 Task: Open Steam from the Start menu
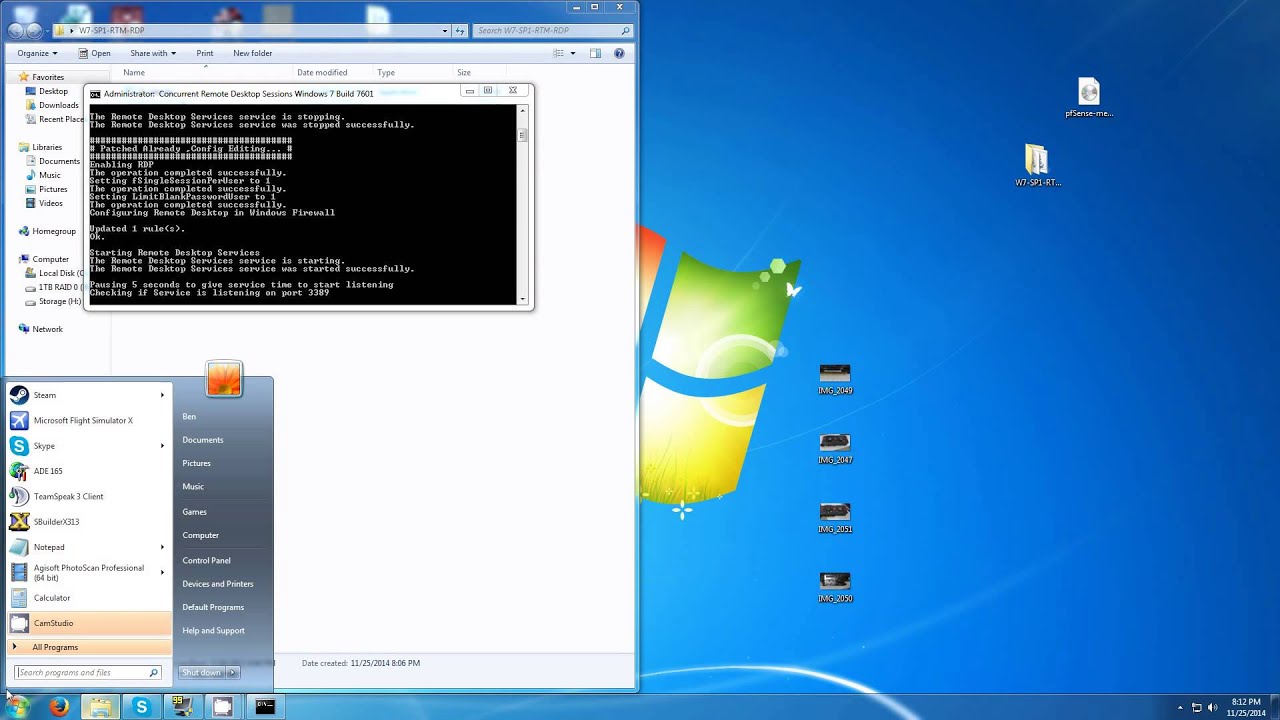pyautogui.click(x=88, y=395)
